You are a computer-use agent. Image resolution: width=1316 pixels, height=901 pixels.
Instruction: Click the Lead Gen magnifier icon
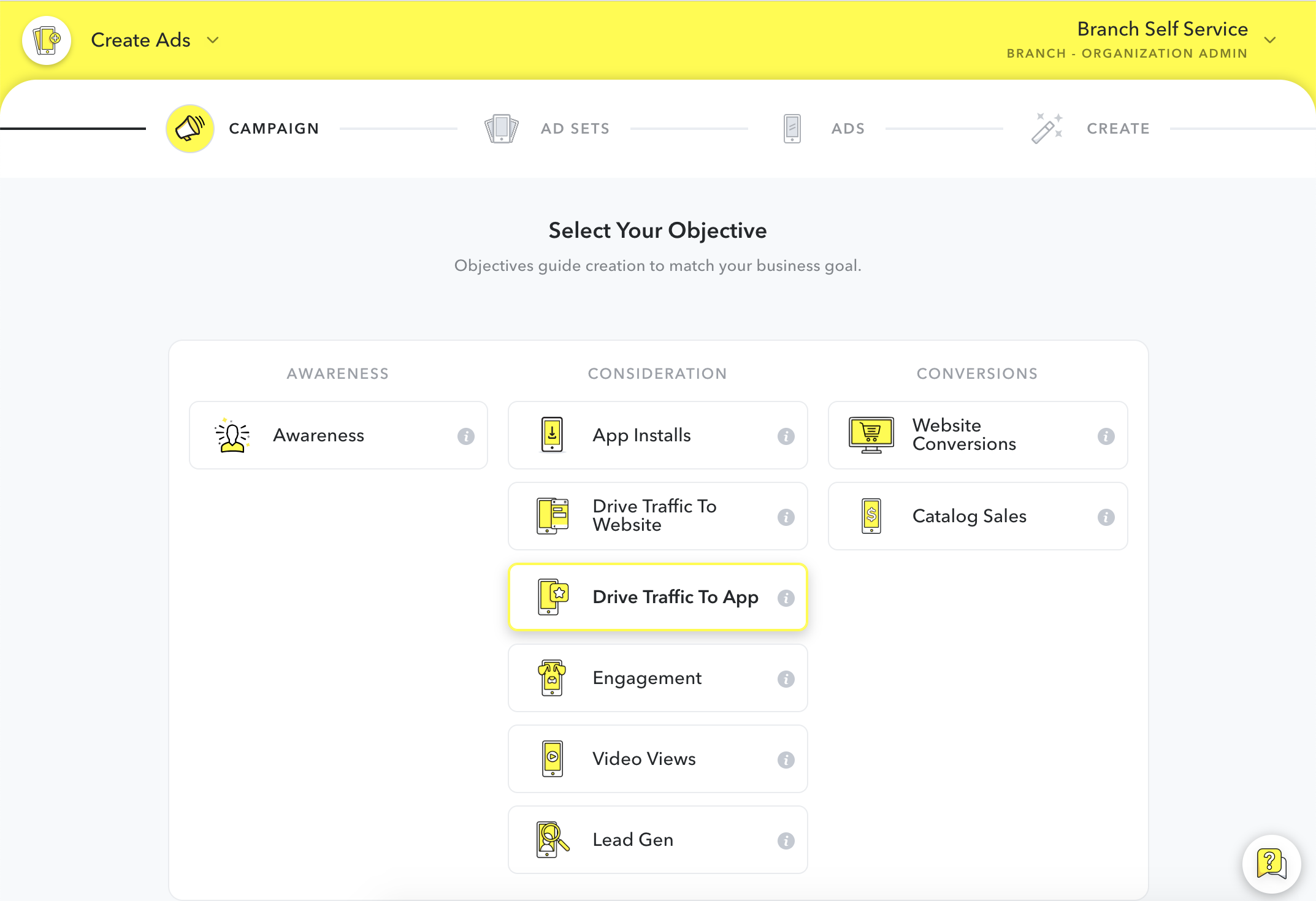553,840
